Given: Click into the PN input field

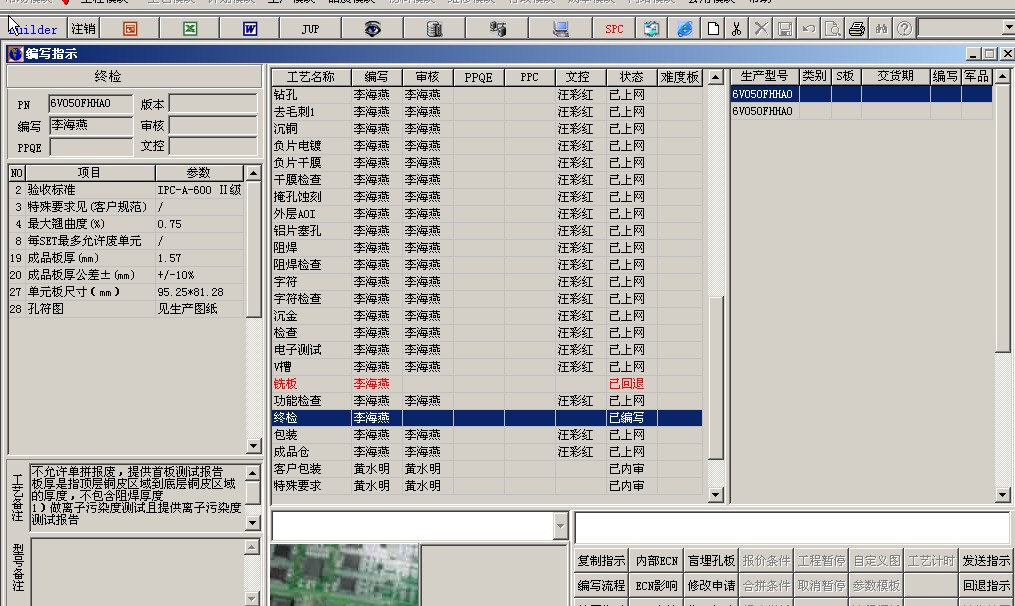Looking at the screenshot, I should pos(91,104).
